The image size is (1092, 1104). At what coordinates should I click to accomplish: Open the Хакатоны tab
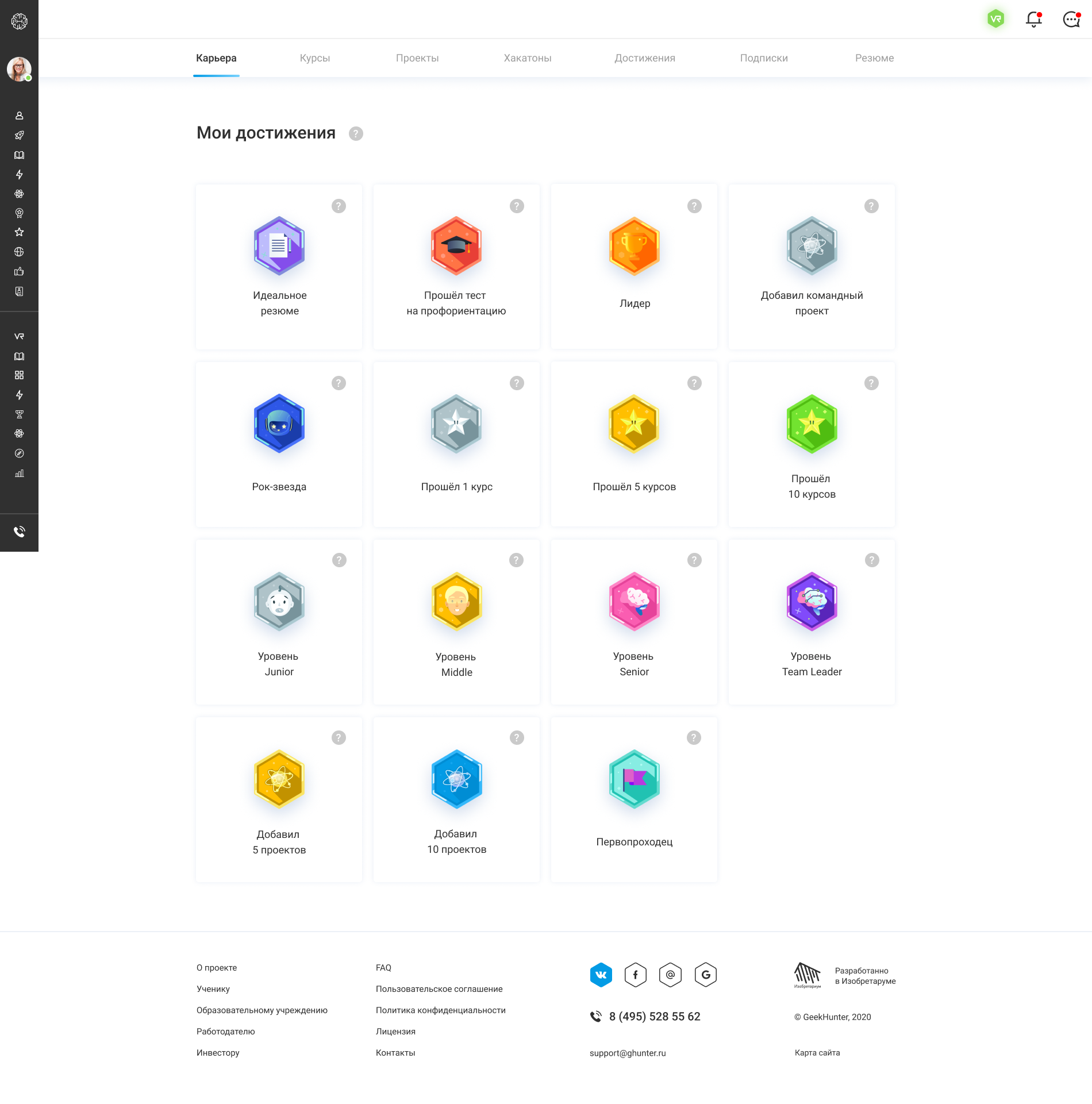[x=527, y=58]
